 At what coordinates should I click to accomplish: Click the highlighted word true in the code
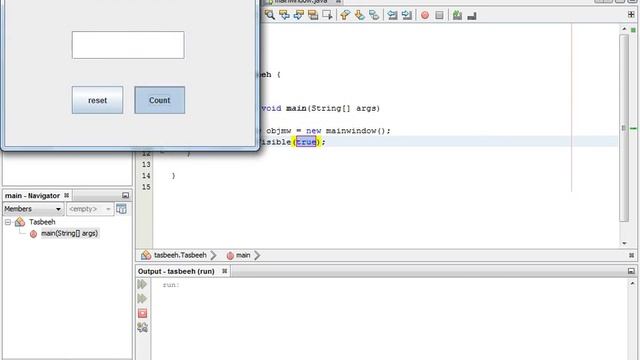click(306, 142)
